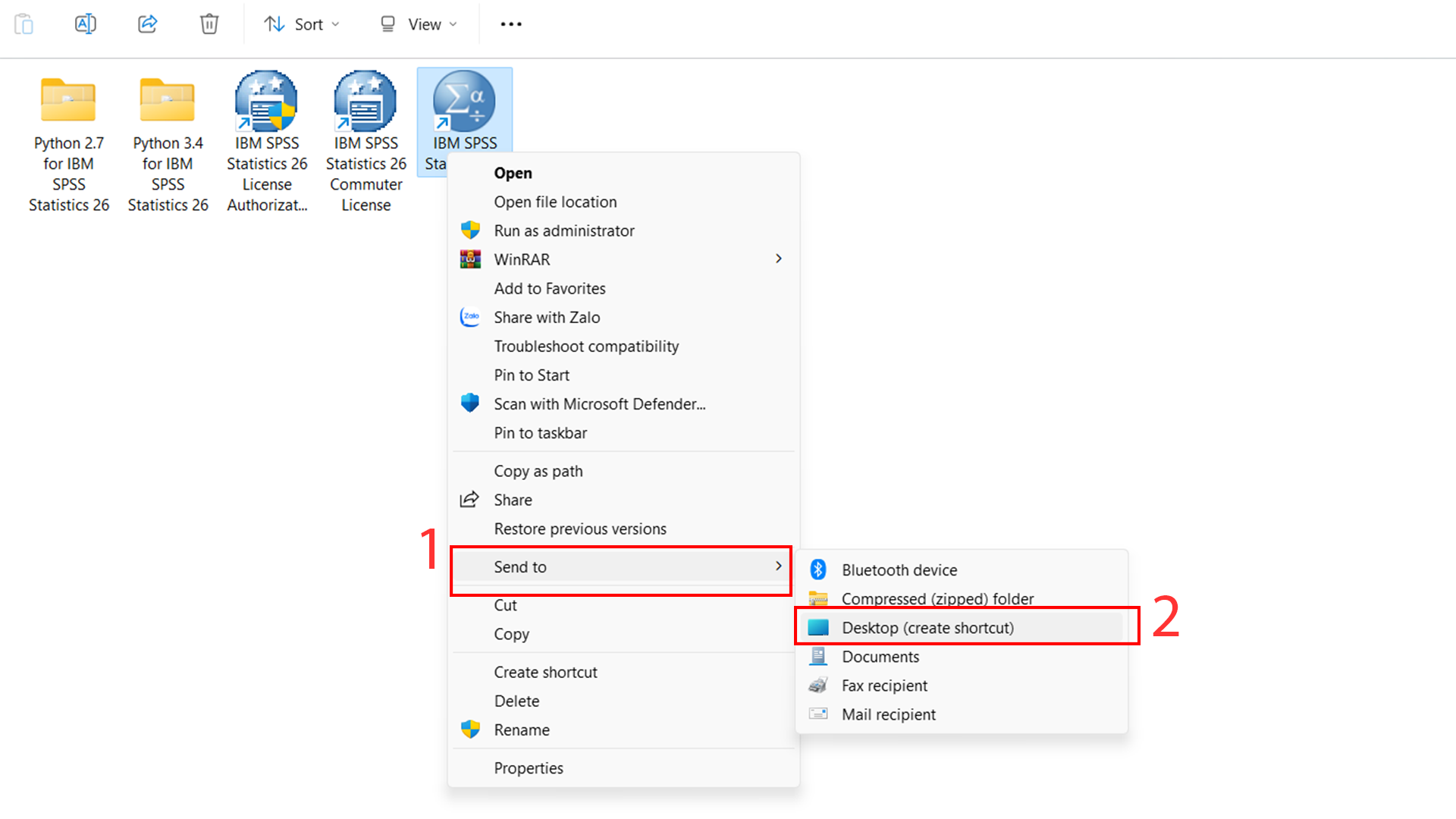The width and height of the screenshot is (1456, 819).
Task: Choose Rename in the context menu
Action: click(623, 730)
